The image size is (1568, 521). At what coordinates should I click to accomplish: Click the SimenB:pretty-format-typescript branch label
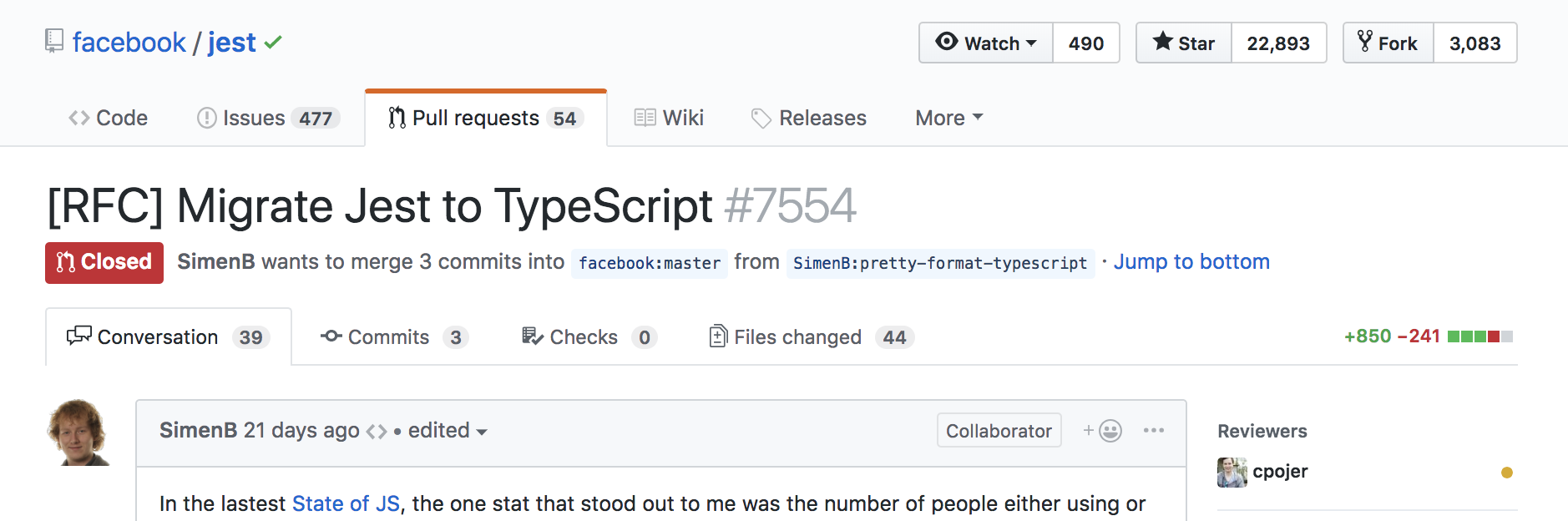(x=940, y=263)
